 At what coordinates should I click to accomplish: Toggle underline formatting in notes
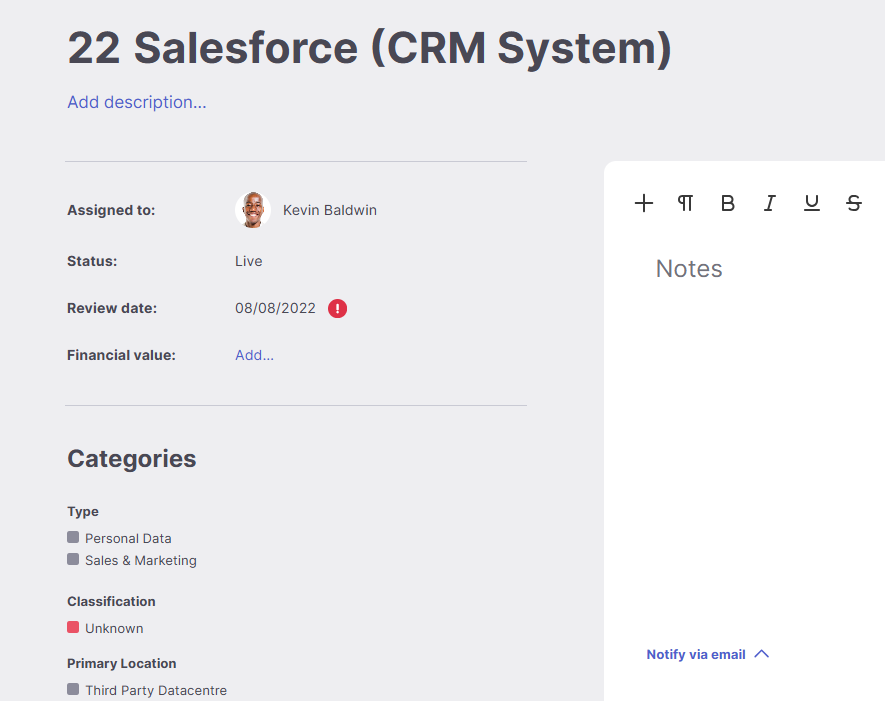812,203
